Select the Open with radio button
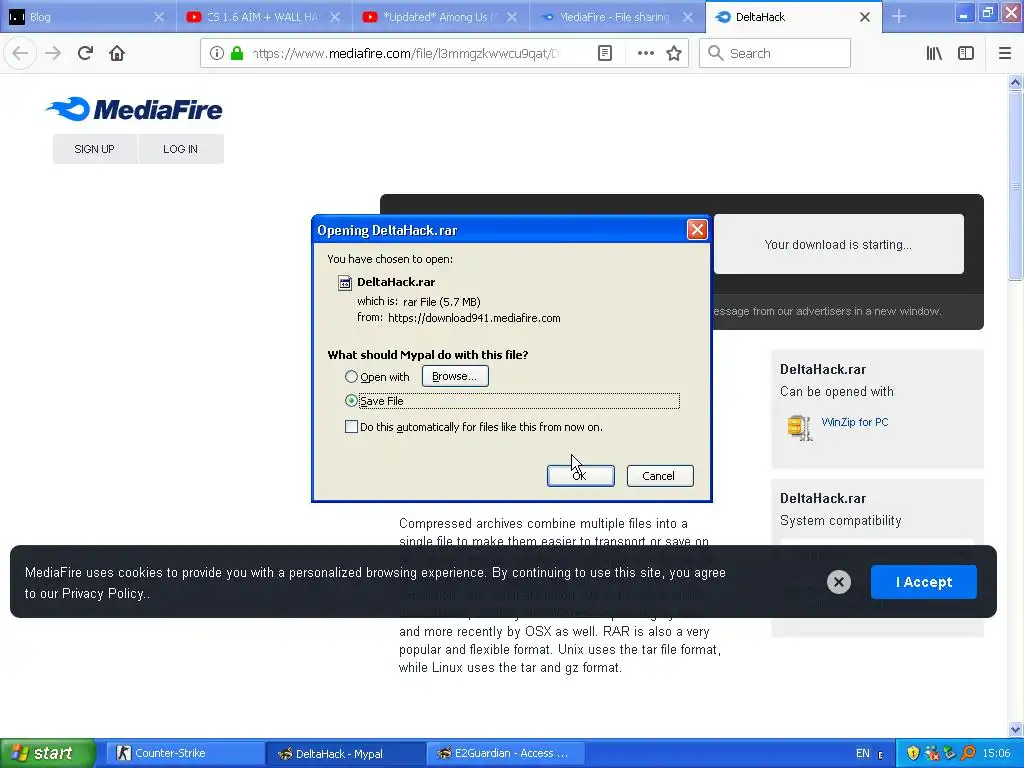This screenshot has width=1024, height=768. (351, 377)
